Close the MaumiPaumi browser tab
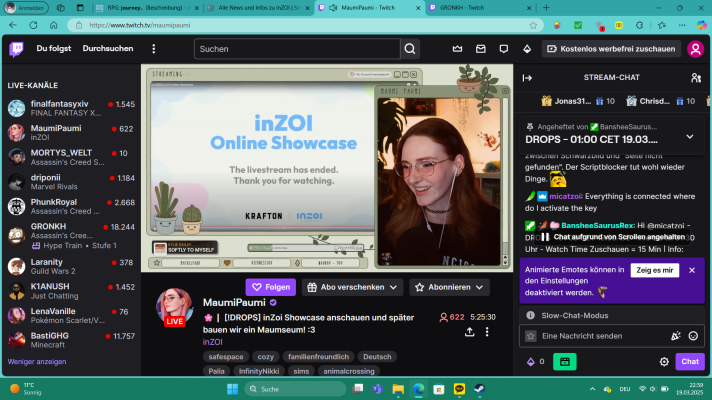The height and width of the screenshot is (400, 712). coord(418,8)
